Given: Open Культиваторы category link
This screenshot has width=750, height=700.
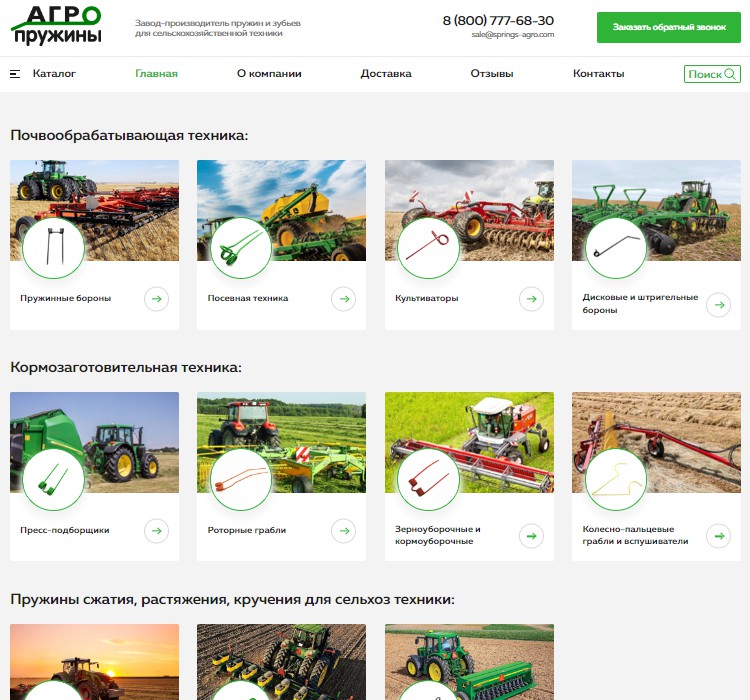Looking at the screenshot, I should [x=427, y=298].
